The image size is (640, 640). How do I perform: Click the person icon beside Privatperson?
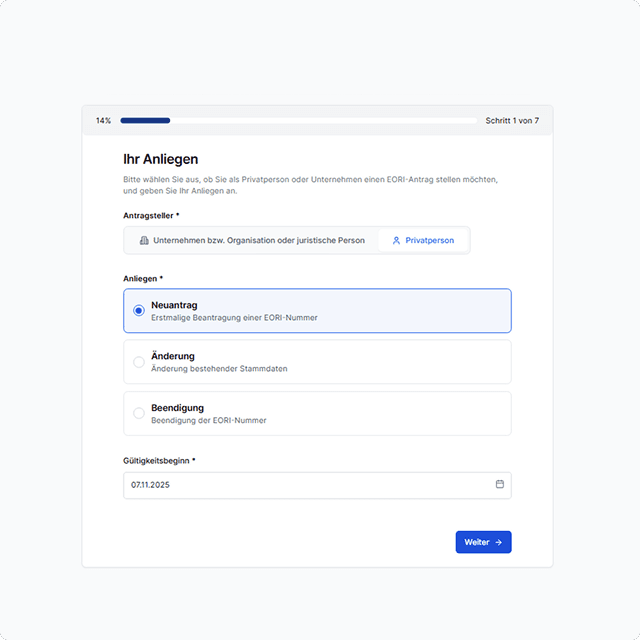point(396,241)
